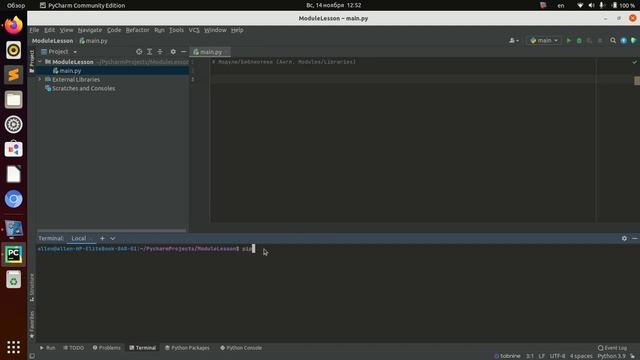Image resolution: width=640 pixels, height=360 pixels.
Task: Open the Обзор activities overview
Action: [x=16, y=5]
